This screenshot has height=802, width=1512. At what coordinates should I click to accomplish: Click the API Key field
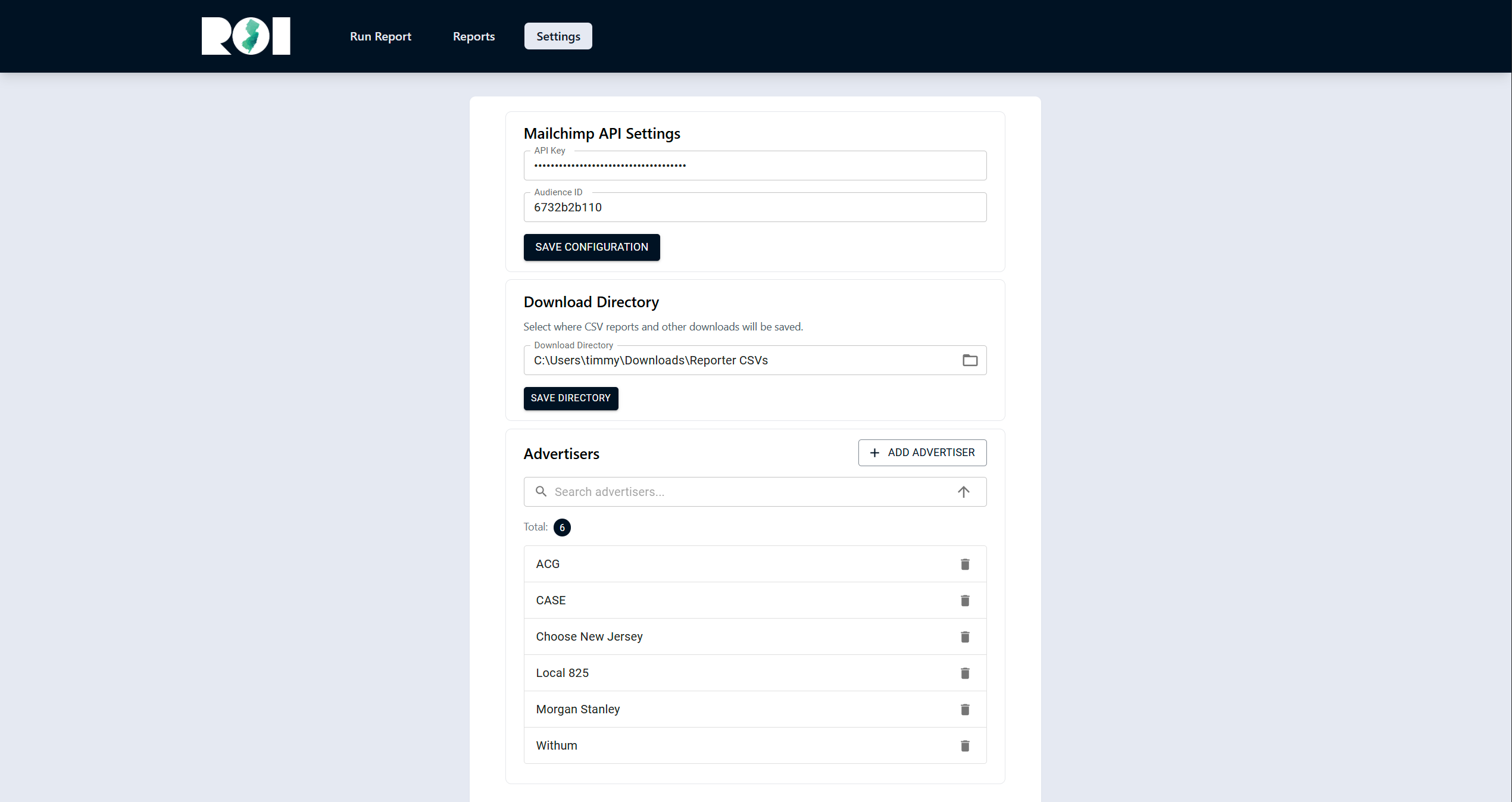[x=755, y=166]
